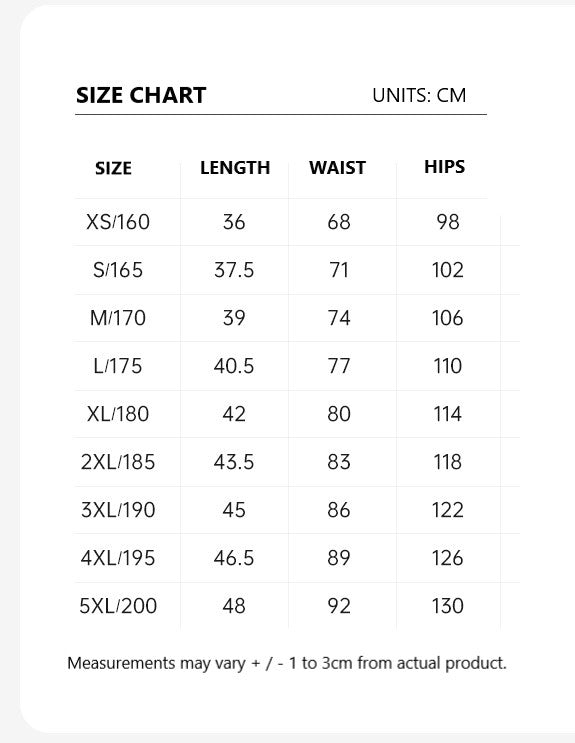This screenshot has width=575, height=743.
Task: Select the SIZE column header
Action: point(113,168)
